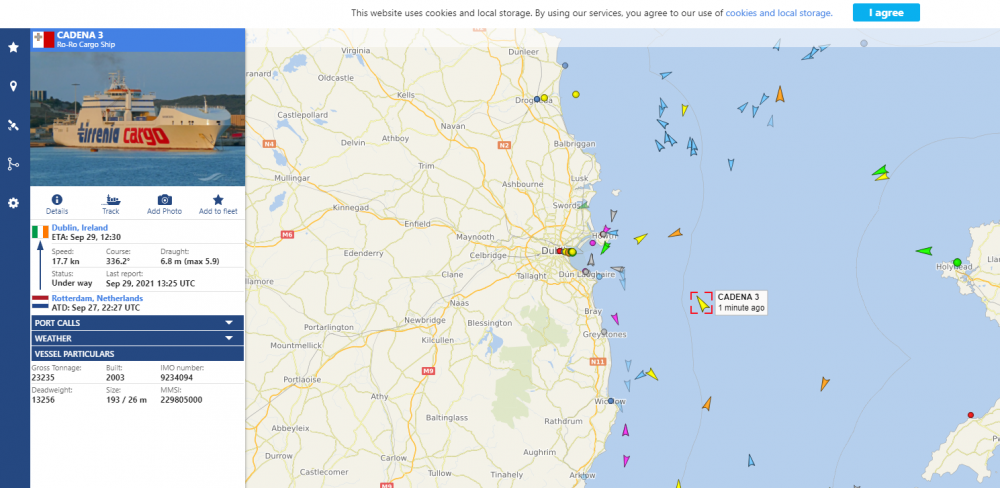
Task: Open settings gear in the sidebar
Action: (x=13, y=203)
